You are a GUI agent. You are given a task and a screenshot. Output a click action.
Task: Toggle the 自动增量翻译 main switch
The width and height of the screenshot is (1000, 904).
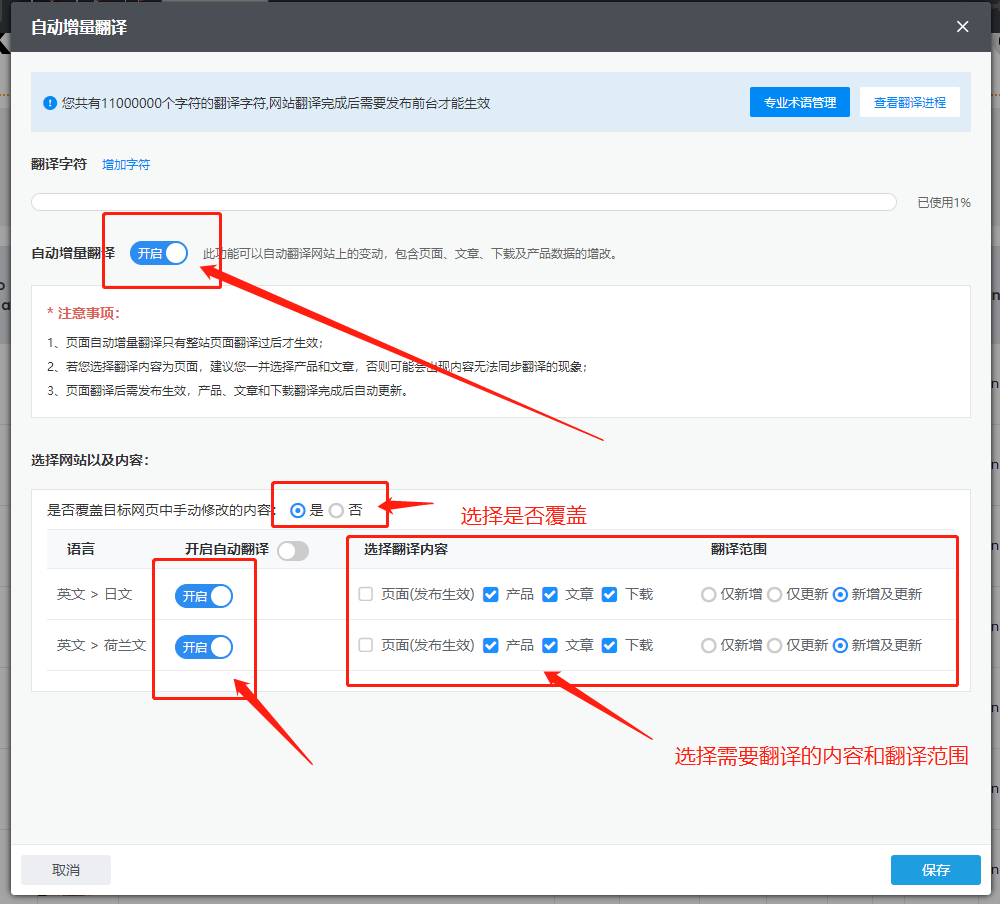tap(159, 253)
